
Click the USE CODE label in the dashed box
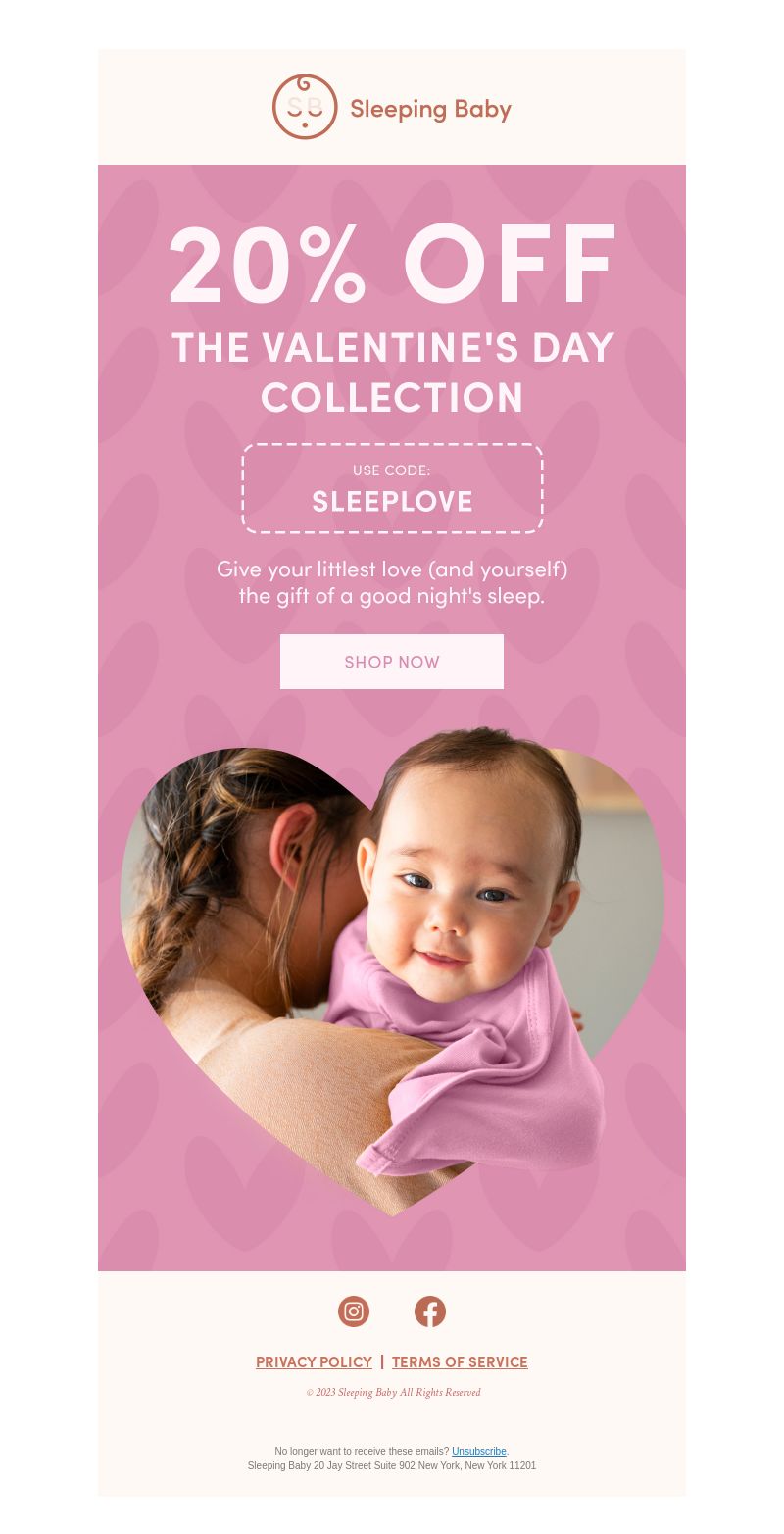[392, 470]
